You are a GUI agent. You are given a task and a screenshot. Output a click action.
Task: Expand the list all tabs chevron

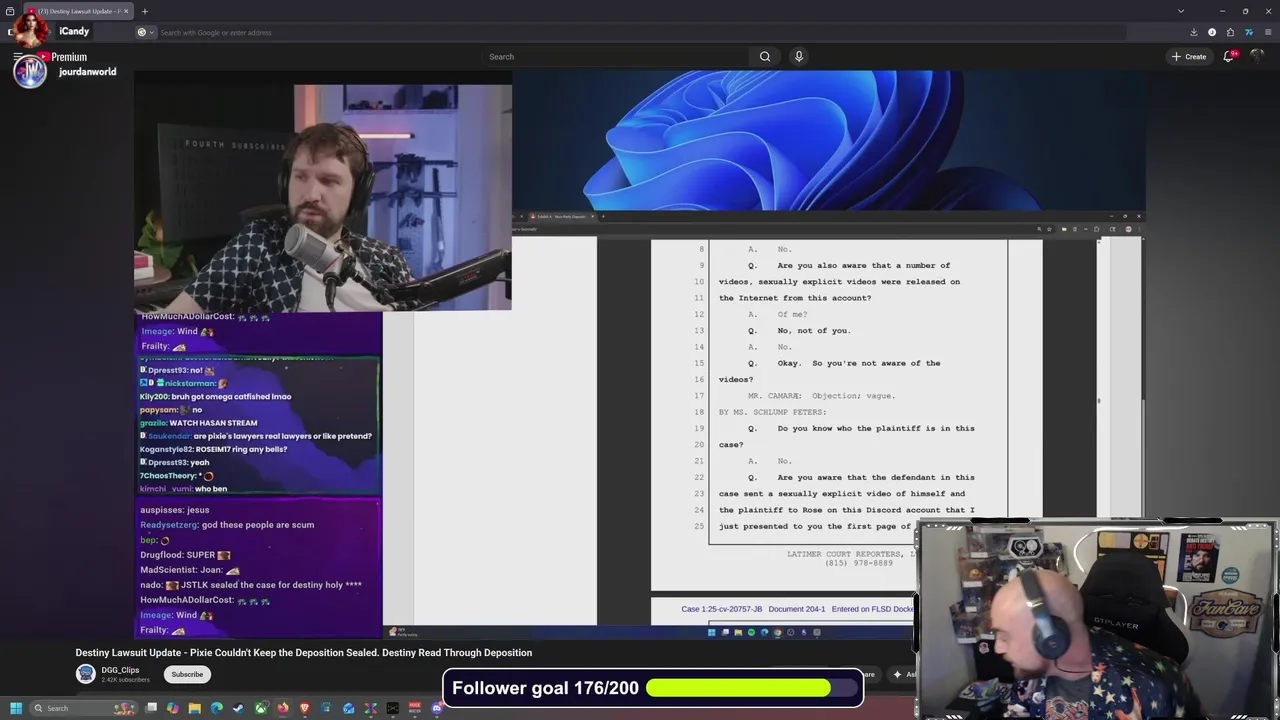tap(1181, 11)
